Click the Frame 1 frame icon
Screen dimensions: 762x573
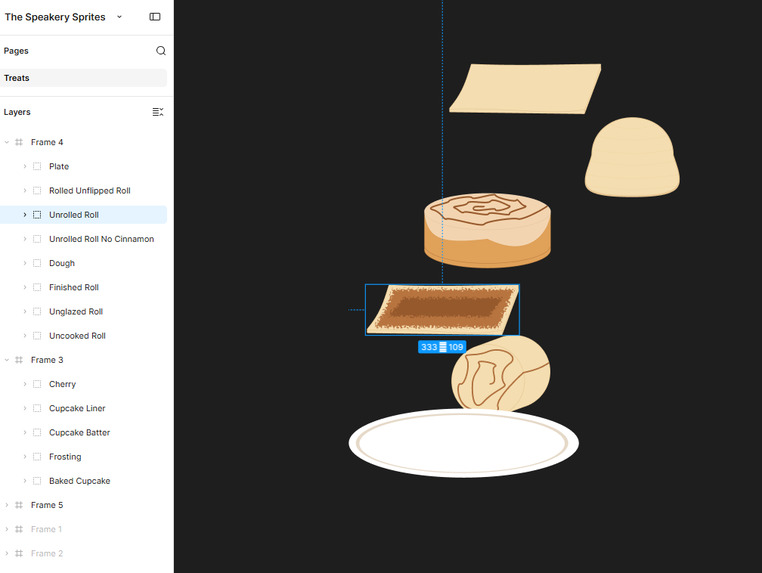pos(19,529)
